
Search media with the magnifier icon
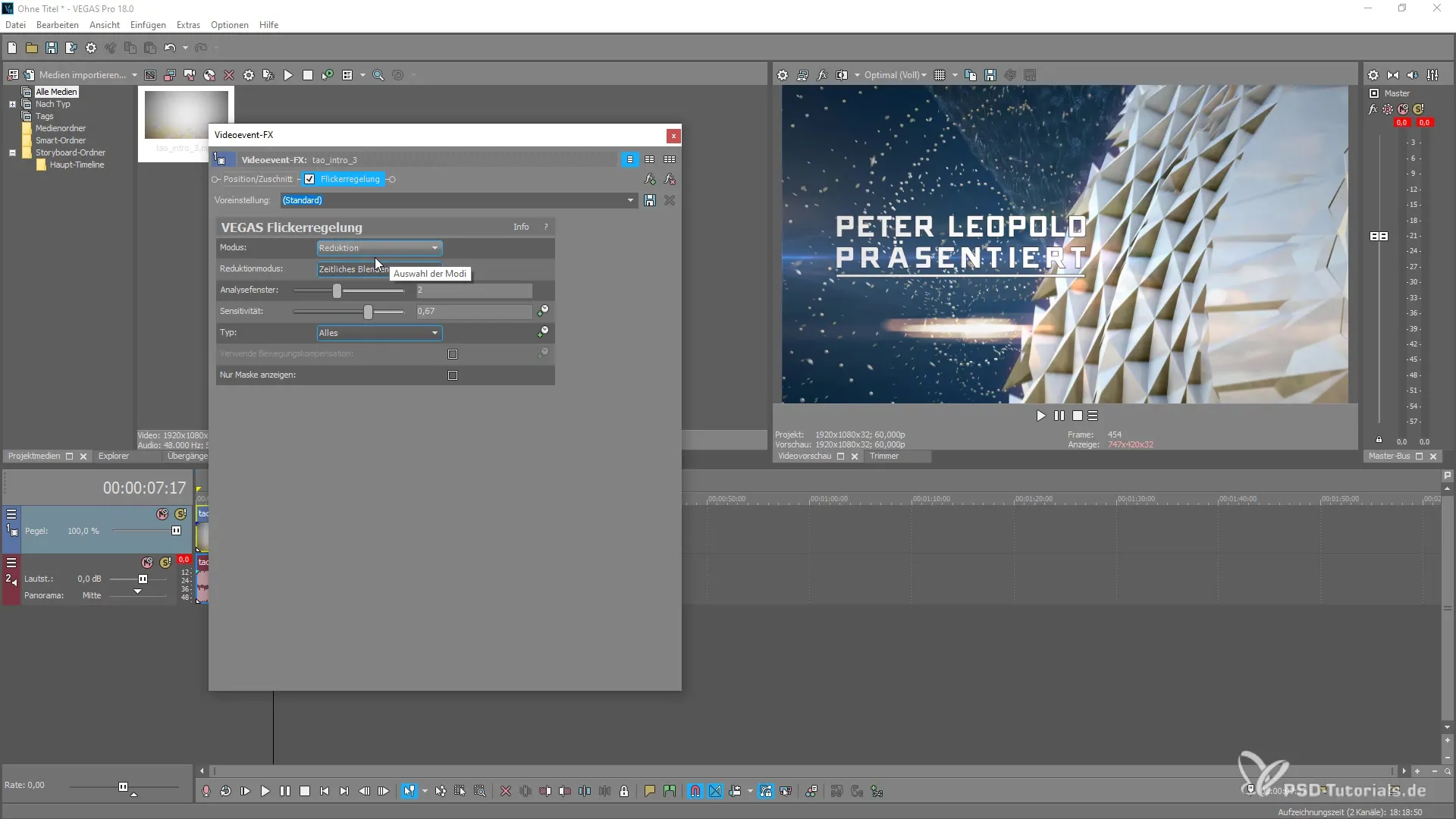[378, 75]
